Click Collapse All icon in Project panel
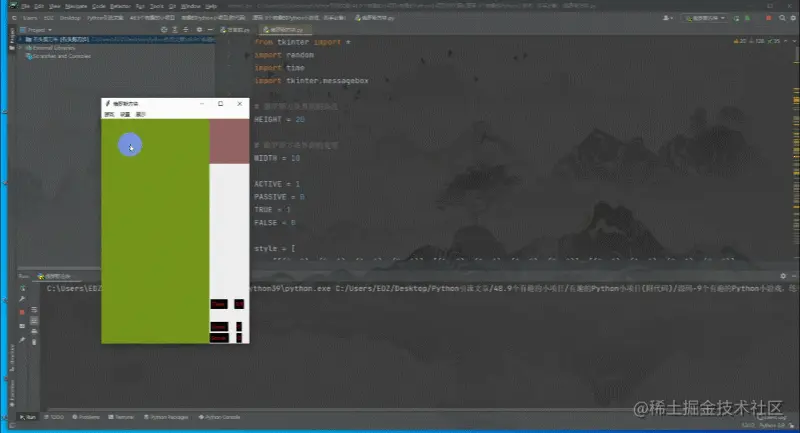Viewport: 800px width, 433px height. [186, 30]
